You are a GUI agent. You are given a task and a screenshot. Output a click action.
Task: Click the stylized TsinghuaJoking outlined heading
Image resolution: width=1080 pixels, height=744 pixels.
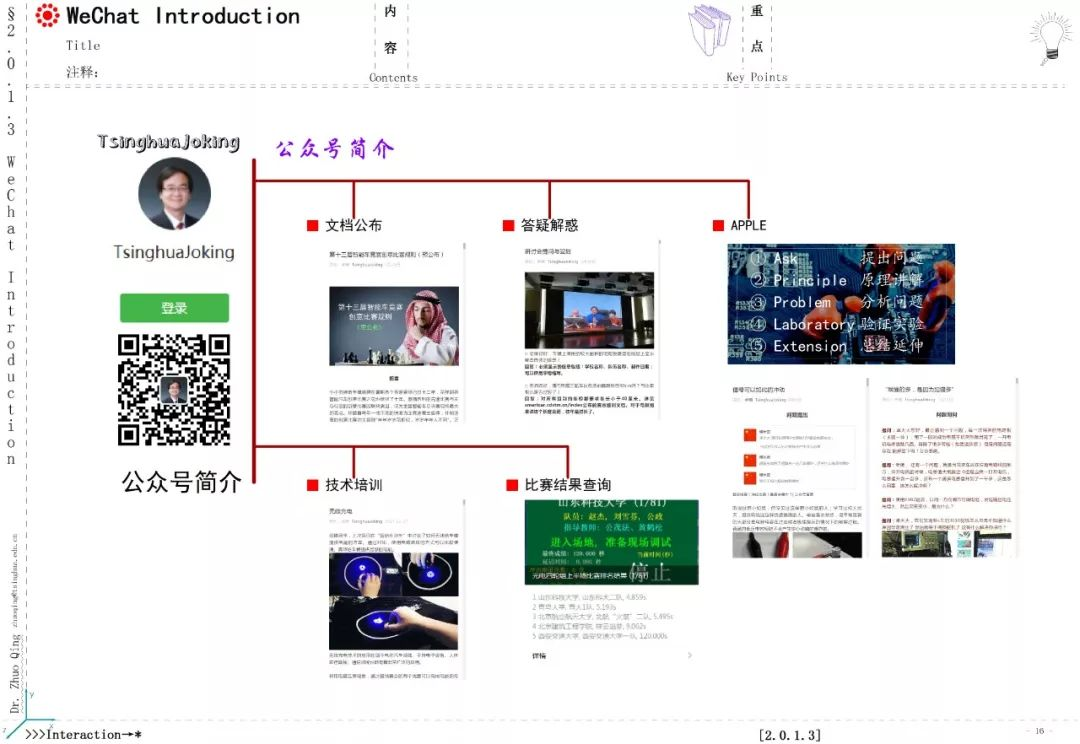pos(168,142)
